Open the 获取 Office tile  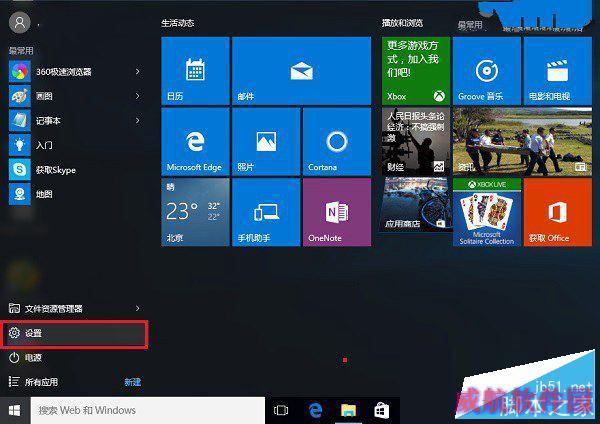[558, 212]
